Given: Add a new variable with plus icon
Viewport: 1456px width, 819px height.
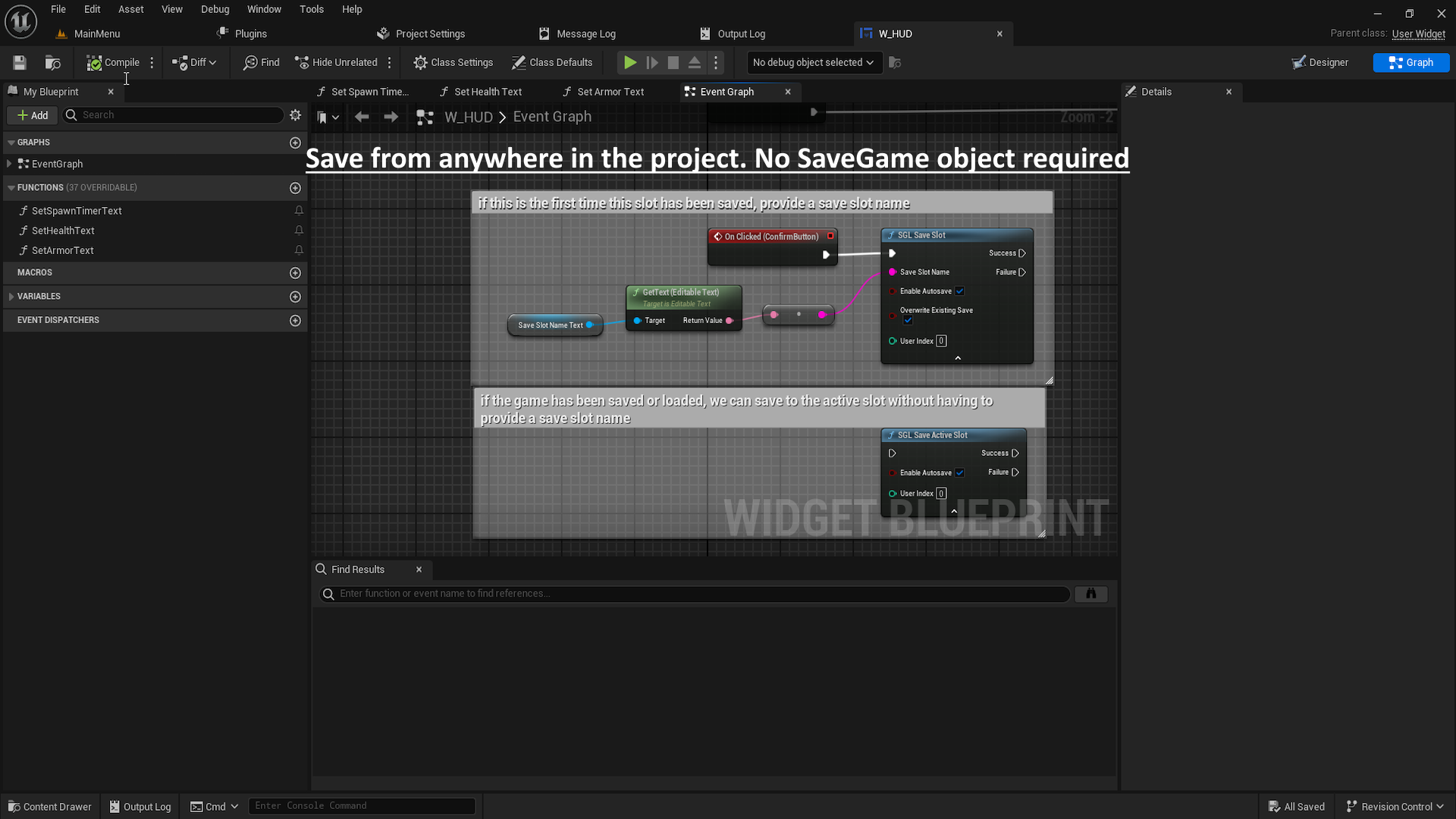Looking at the screenshot, I should click(x=295, y=297).
